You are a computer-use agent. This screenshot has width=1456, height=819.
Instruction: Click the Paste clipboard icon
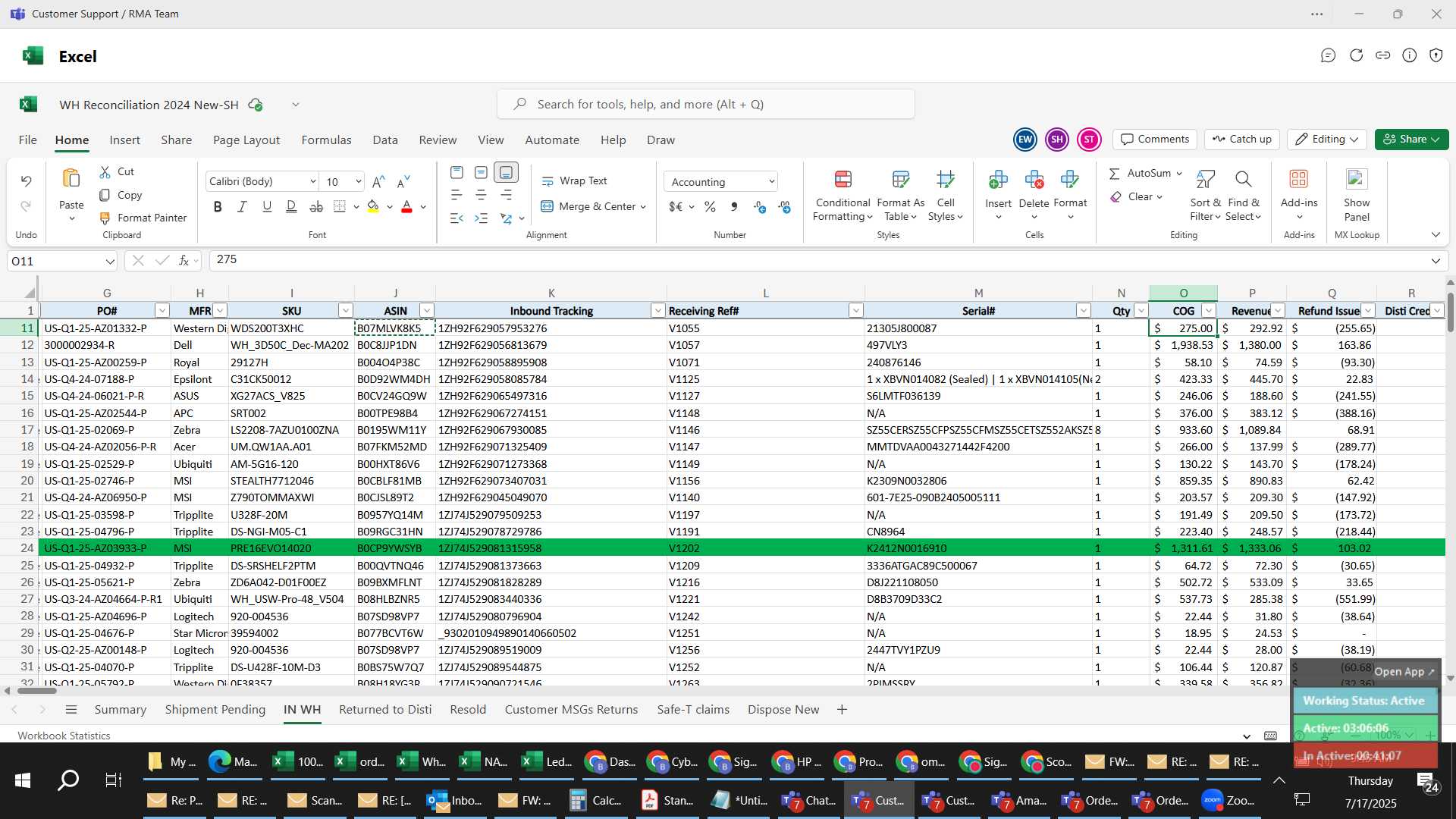click(x=71, y=179)
